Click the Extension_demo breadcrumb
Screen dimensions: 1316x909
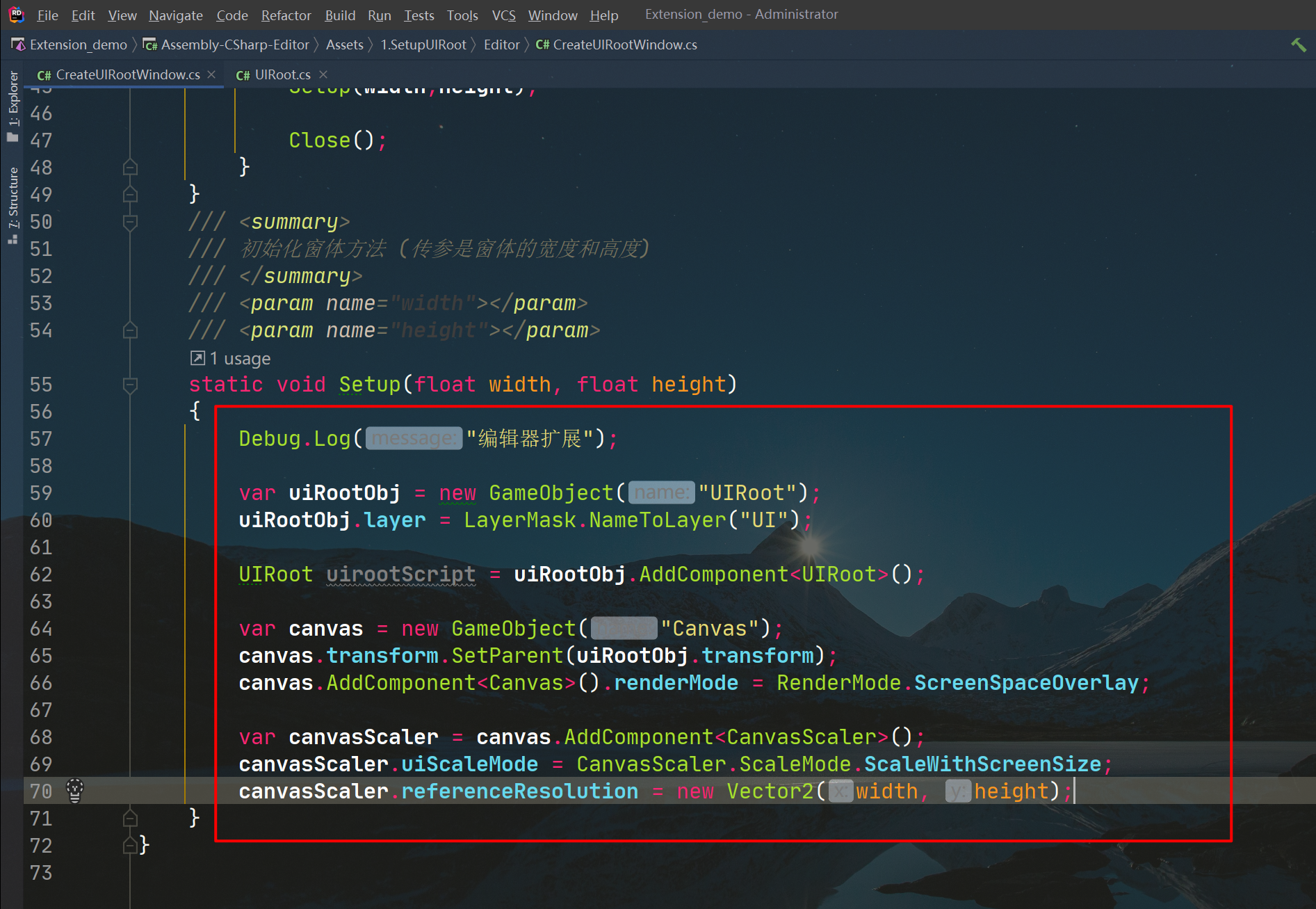[x=70, y=45]
